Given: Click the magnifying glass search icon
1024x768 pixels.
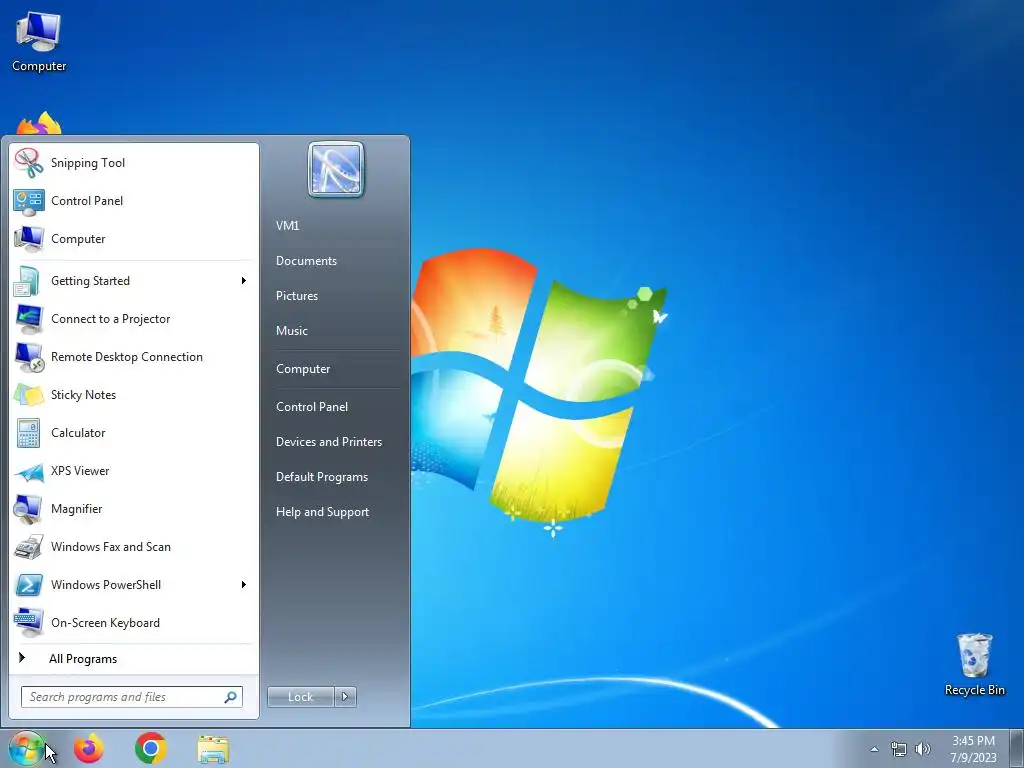Looking at the screenshot, I should tap(230, 697).
